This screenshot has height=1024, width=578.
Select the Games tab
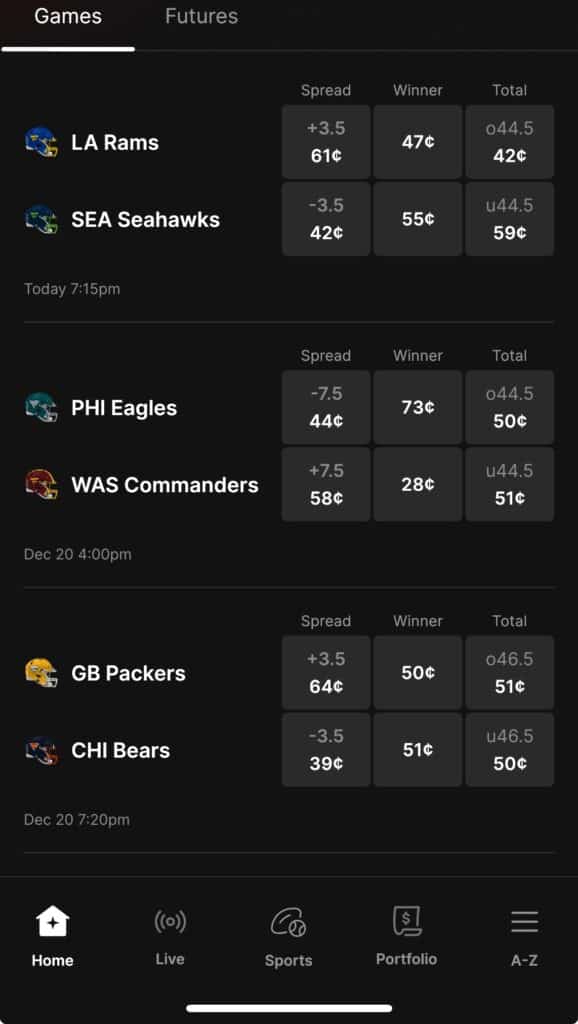[x=68, y=16]
